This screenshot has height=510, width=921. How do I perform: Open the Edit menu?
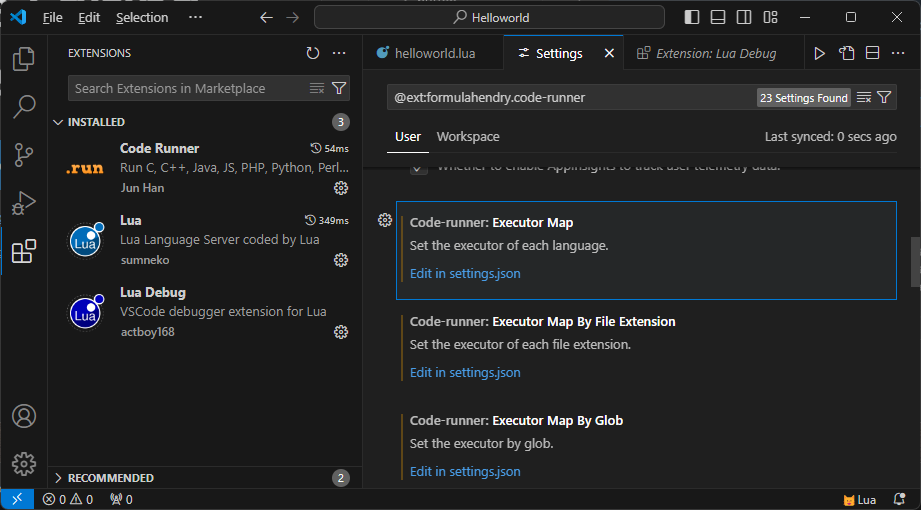click(x=89, y=18)
